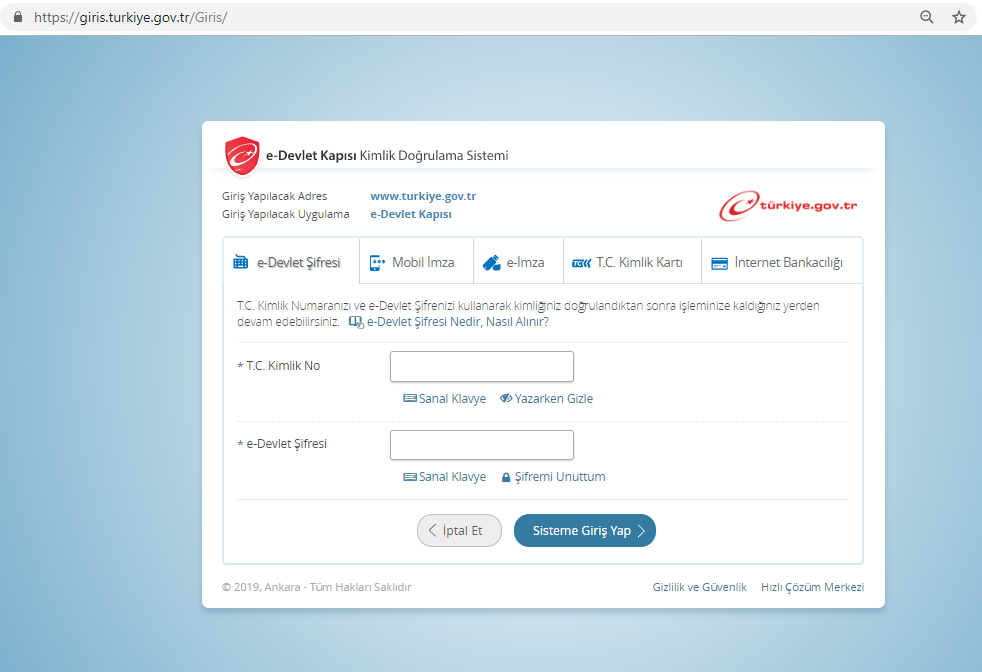
Task: Toggle Yazarken Gizle to hide typing
Action: tap(546, 398)
